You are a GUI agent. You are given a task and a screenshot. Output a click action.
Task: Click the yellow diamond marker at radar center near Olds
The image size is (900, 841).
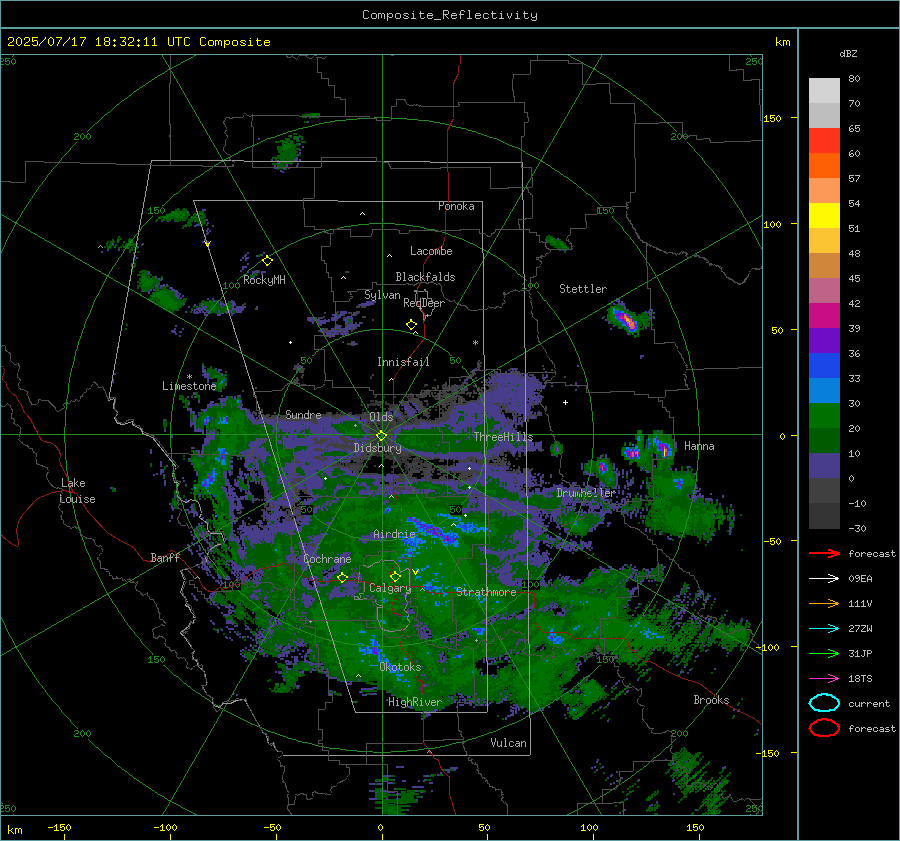(x=381, y=436)
